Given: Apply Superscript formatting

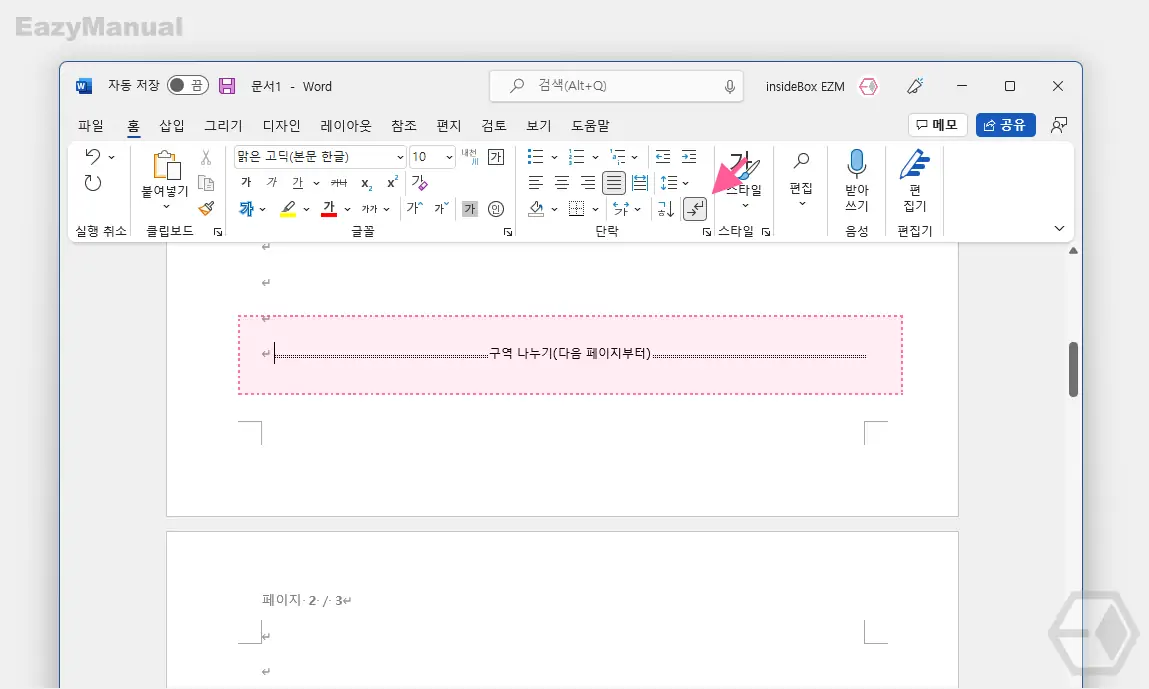Looking at the screenshot, I should pos(393,182).
